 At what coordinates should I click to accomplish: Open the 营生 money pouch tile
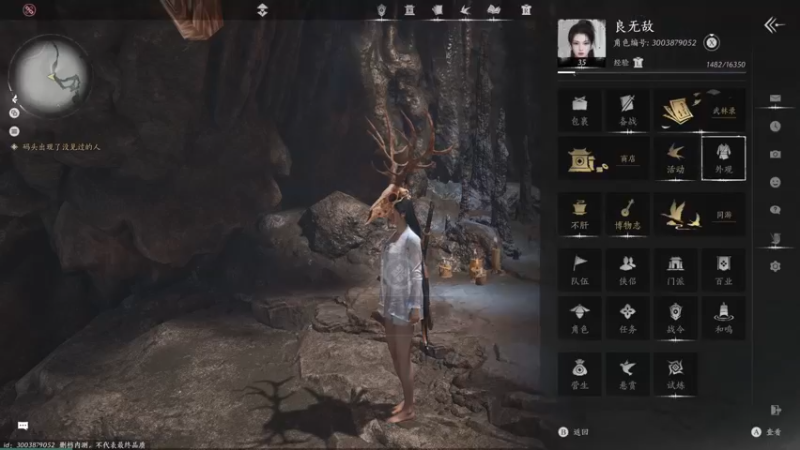click(x=580, y=374)
